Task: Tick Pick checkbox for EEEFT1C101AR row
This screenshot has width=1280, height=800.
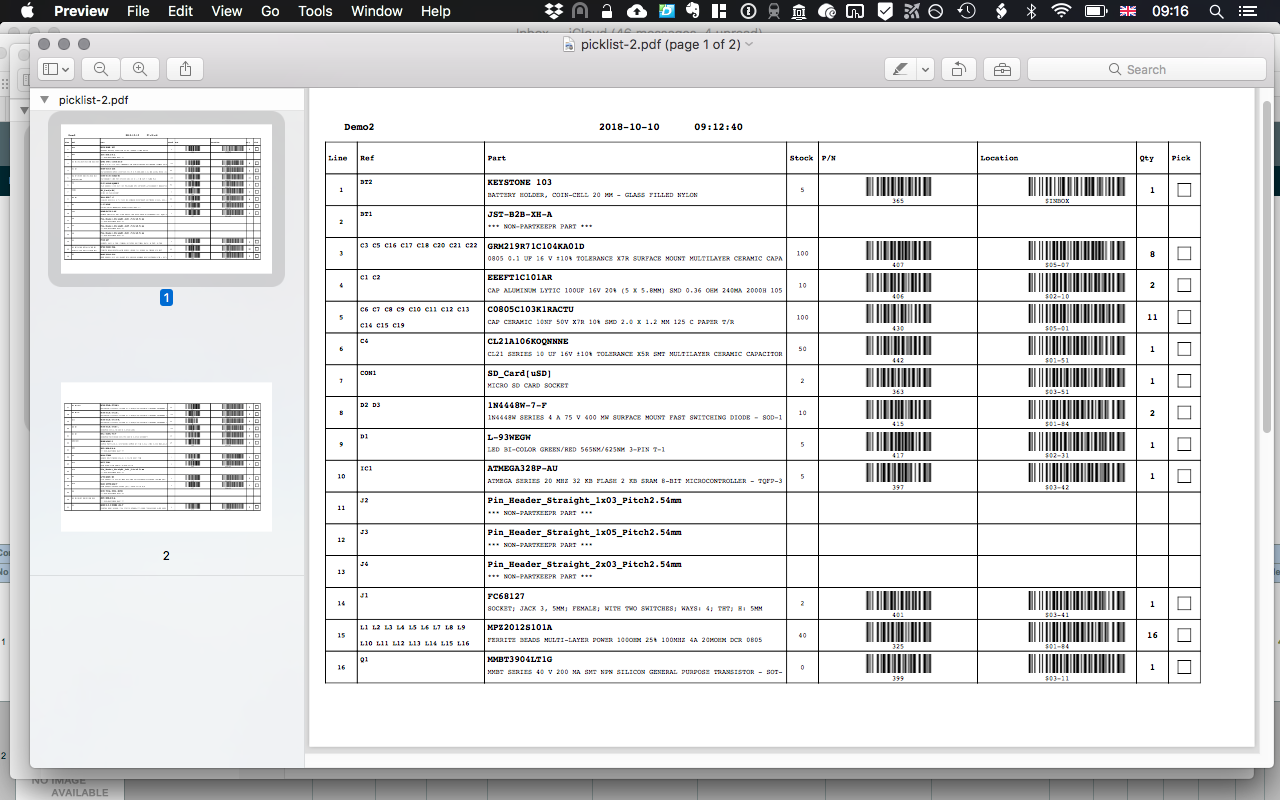Action: [x=1184, y=285]
